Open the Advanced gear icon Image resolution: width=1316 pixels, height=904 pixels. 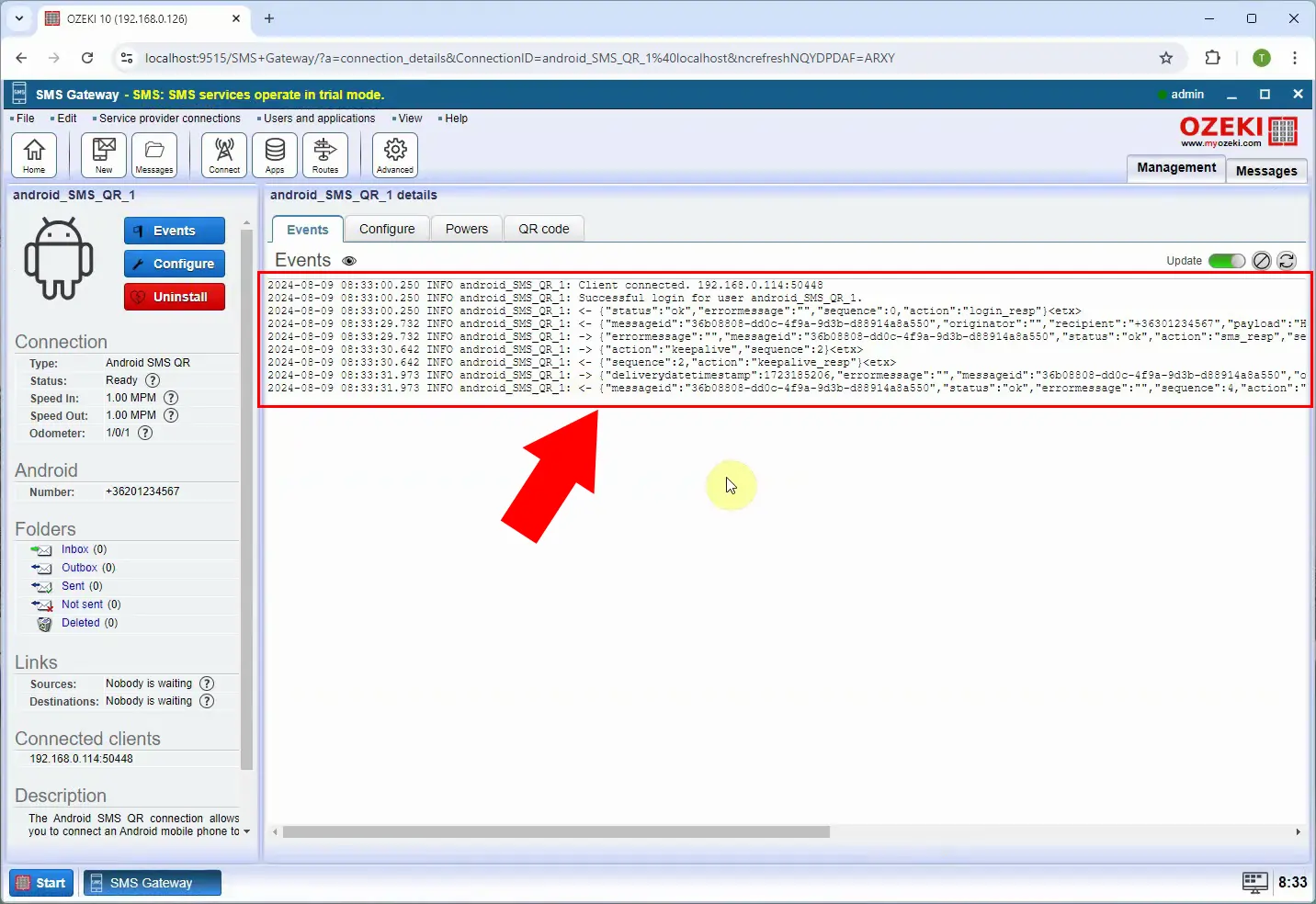395,154
